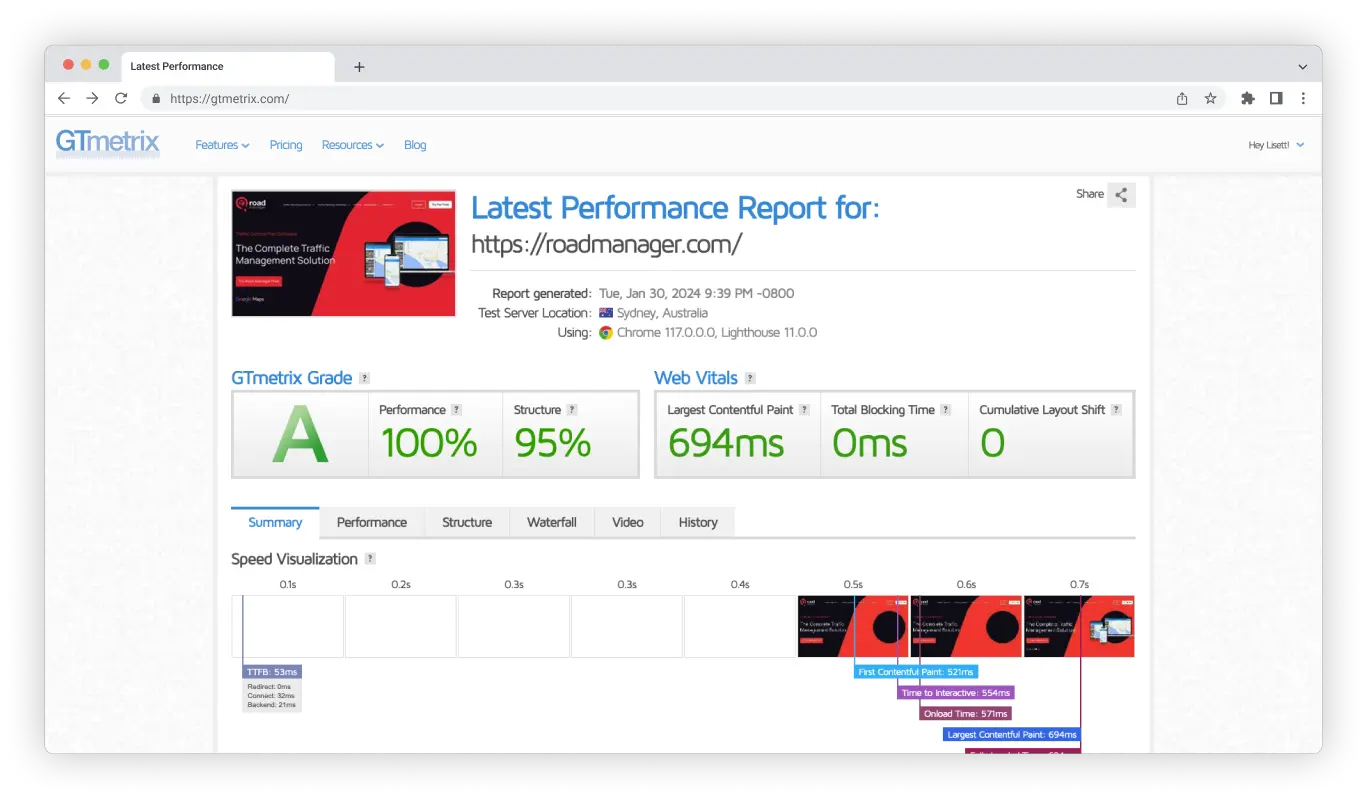Screen dimensions: 1367x799
Task: Click the roadmanager.com page thumbnail
Action: pyautogui.click(x=343, y=253)
